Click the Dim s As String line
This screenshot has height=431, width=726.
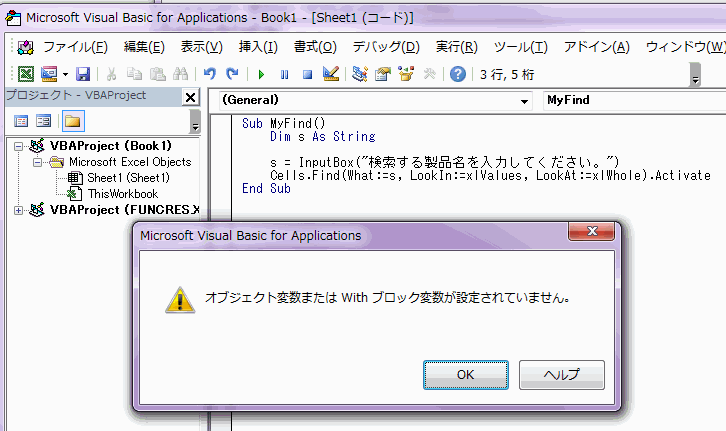323,137
